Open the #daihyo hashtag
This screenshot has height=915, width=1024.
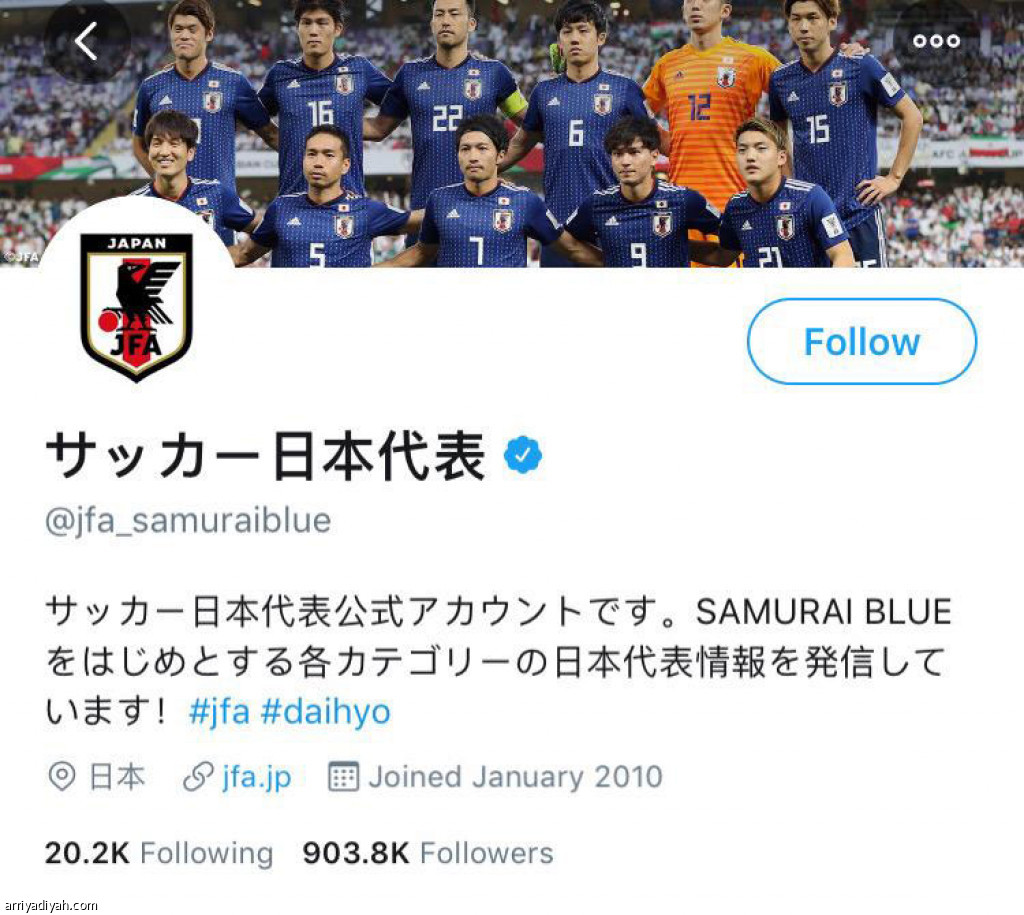click(325, 711)
